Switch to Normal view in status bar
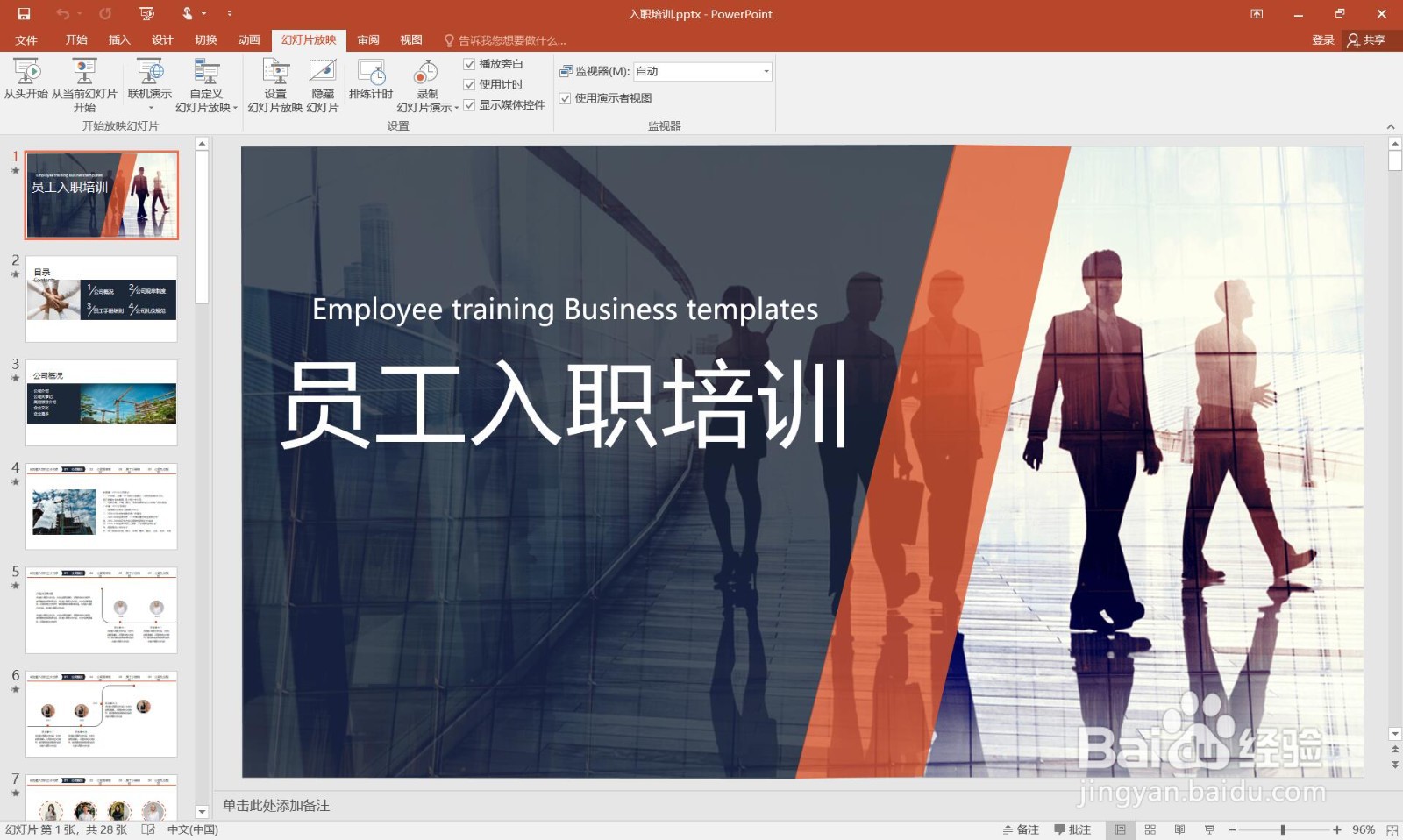Screen dimensions: 1403x840 (x=1120, y=829)
